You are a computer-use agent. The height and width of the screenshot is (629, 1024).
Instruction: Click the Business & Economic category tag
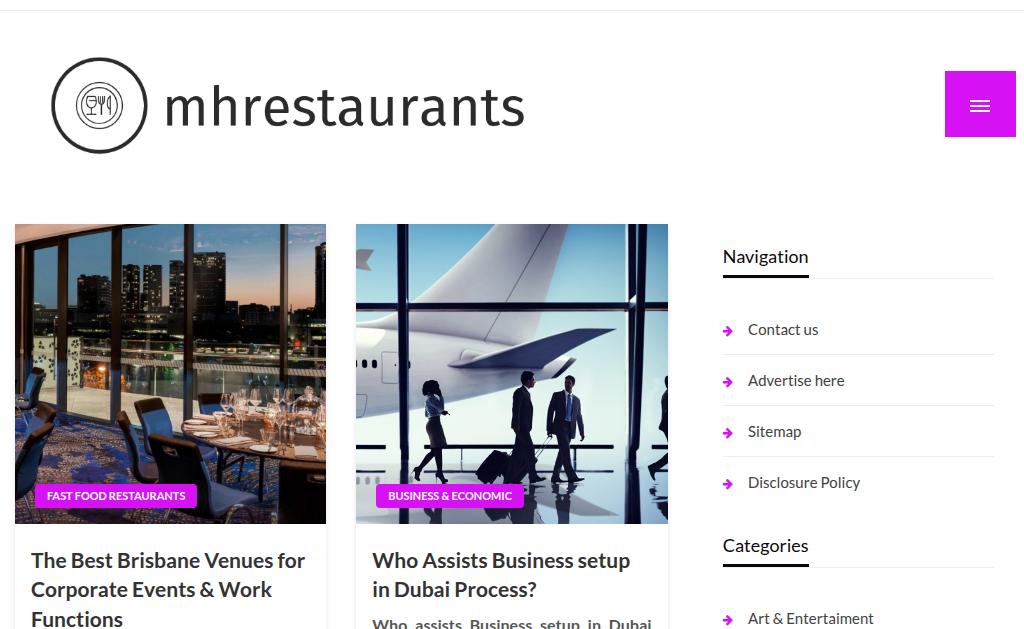tap(449, 496)
